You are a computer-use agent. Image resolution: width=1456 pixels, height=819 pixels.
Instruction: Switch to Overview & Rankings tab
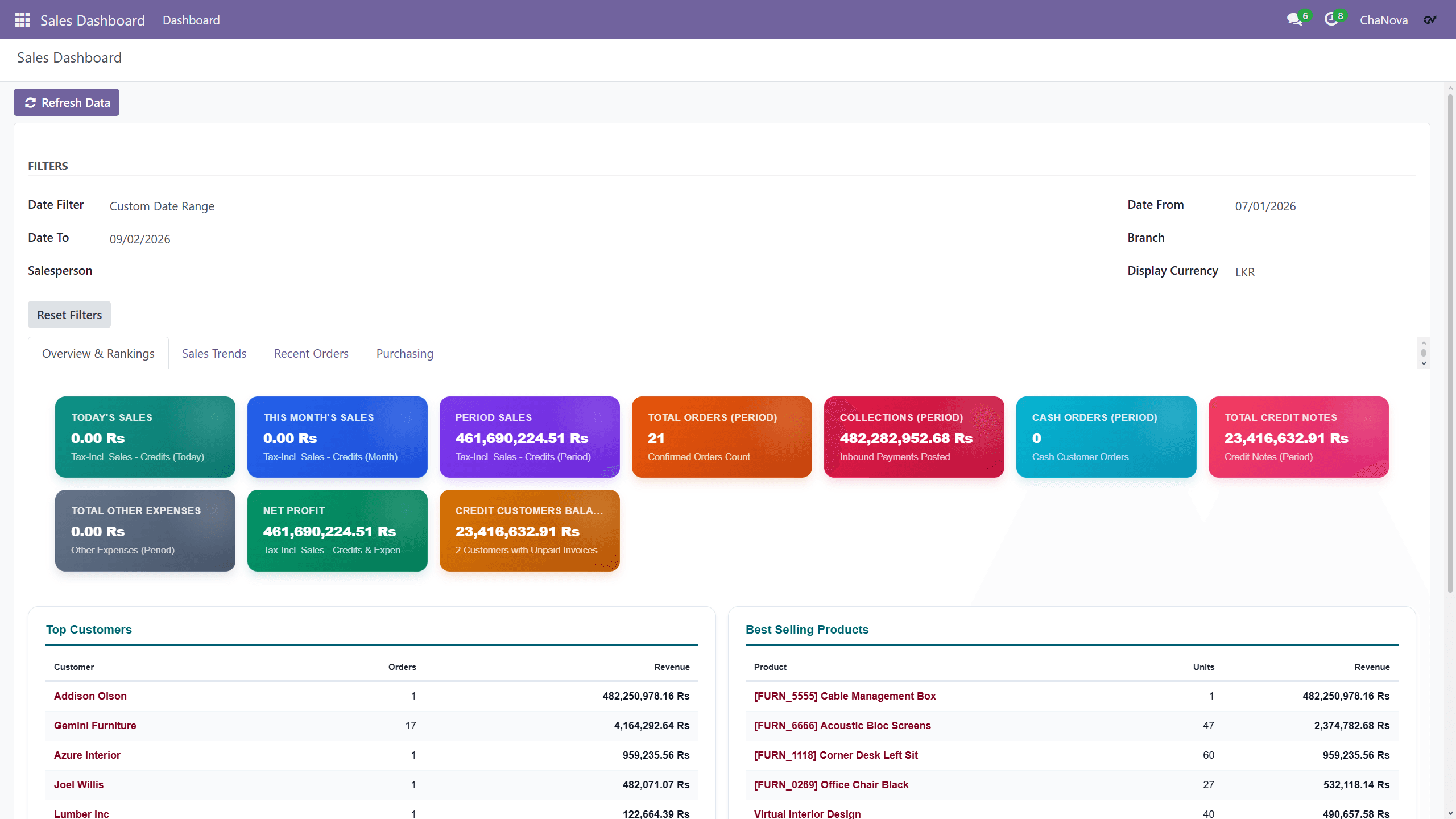pos(98,353)
